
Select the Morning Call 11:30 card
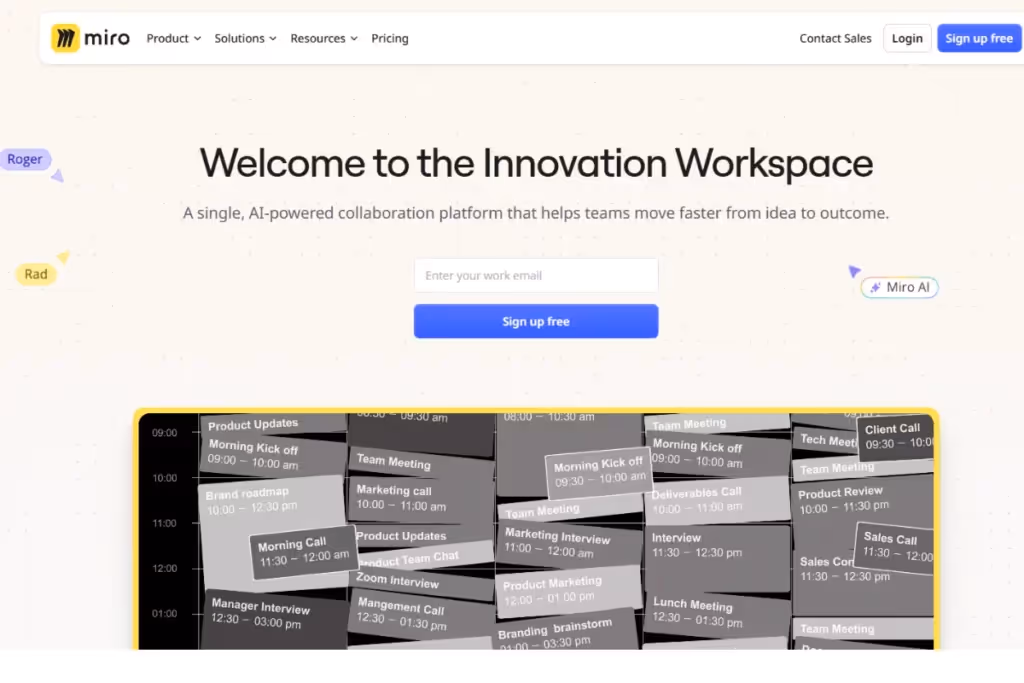click(304, 552)
